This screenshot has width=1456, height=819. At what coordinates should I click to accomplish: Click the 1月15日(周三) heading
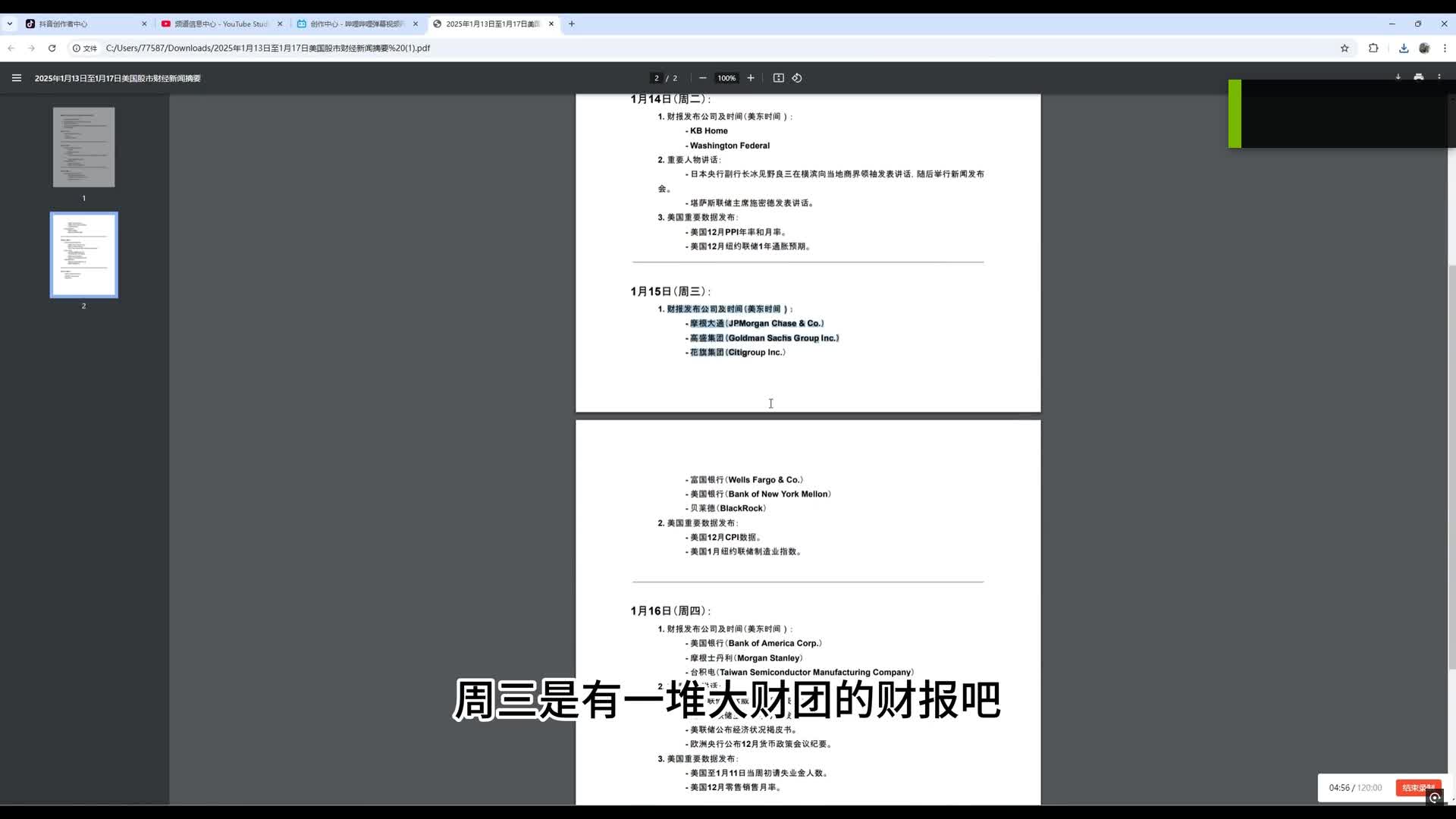670,291
